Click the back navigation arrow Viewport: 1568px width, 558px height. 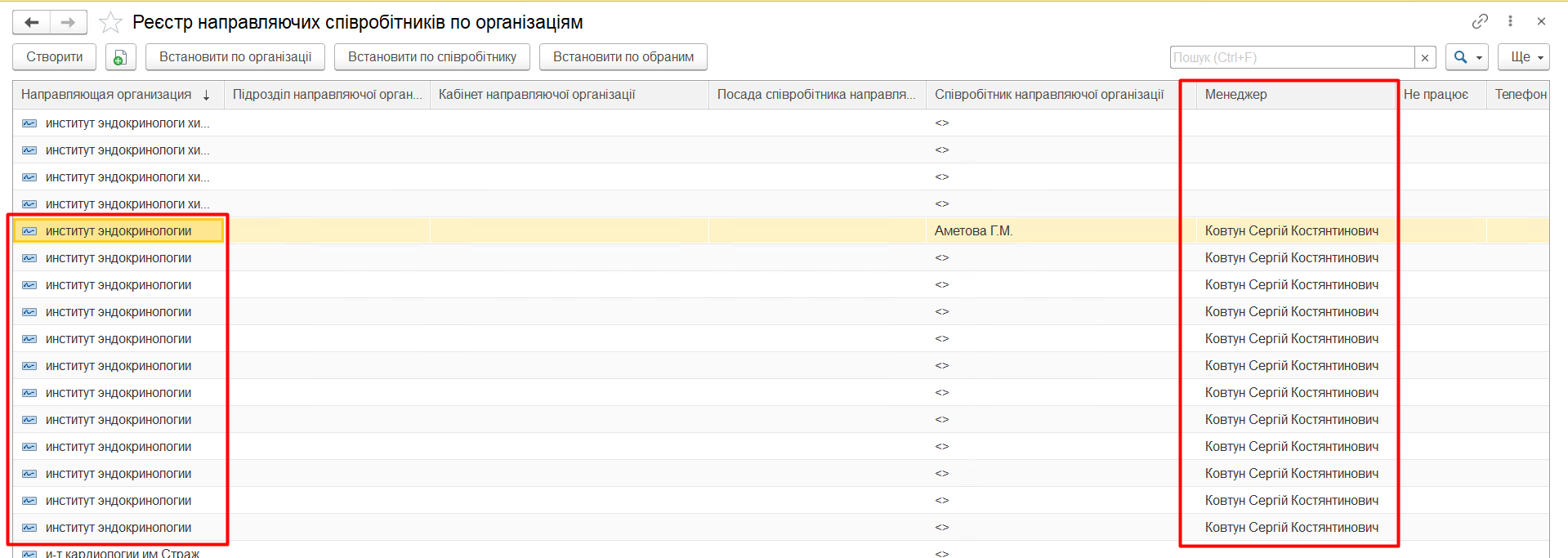(x=32, y=22)
